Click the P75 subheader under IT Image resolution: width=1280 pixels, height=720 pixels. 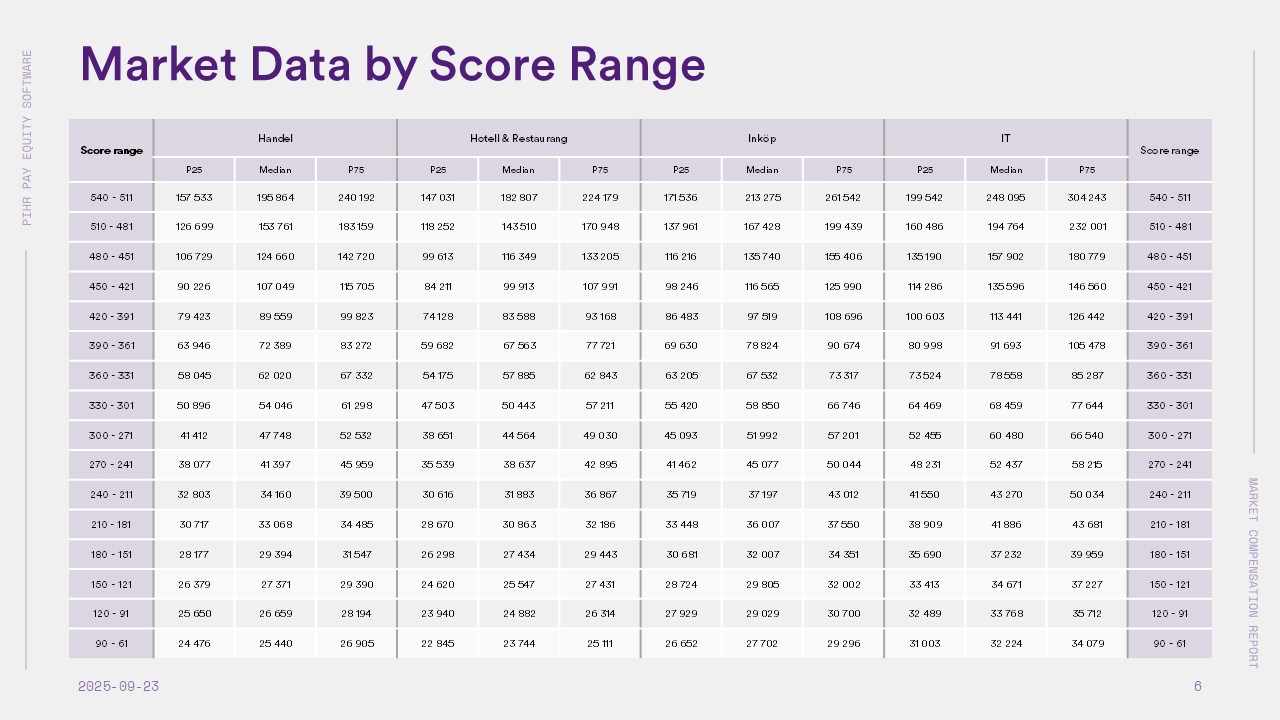point(1087,170)
